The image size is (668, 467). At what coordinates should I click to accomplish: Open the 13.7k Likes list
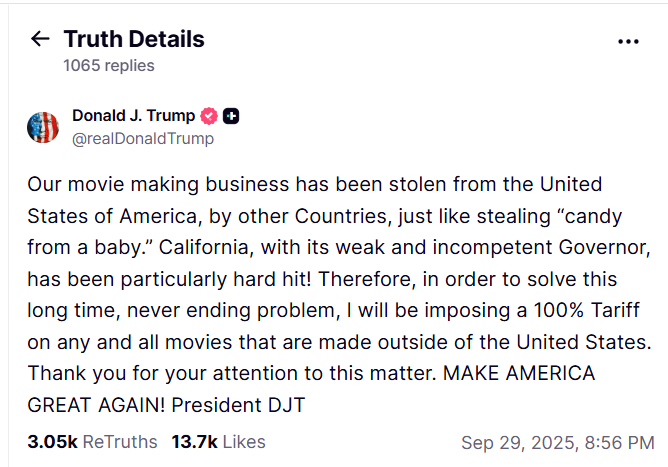click(x=218, y=442)
